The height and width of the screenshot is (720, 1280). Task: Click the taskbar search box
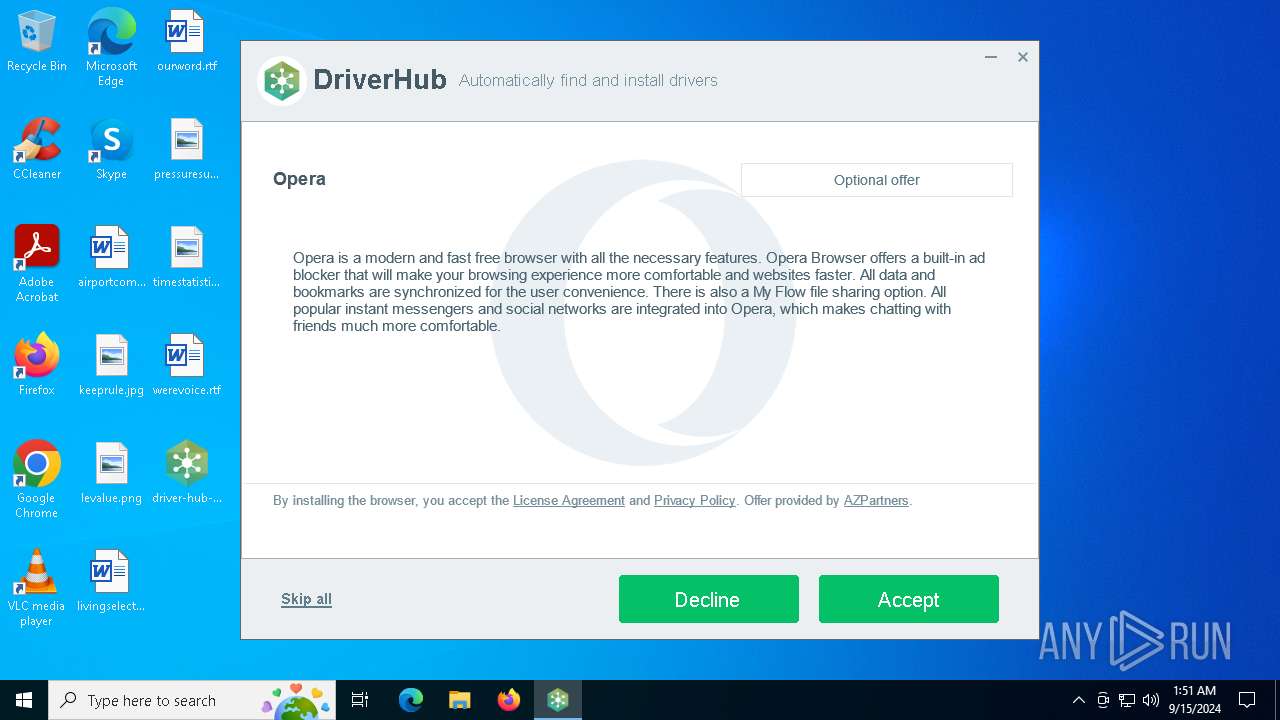pyautogui.click(x=193, y=700)
